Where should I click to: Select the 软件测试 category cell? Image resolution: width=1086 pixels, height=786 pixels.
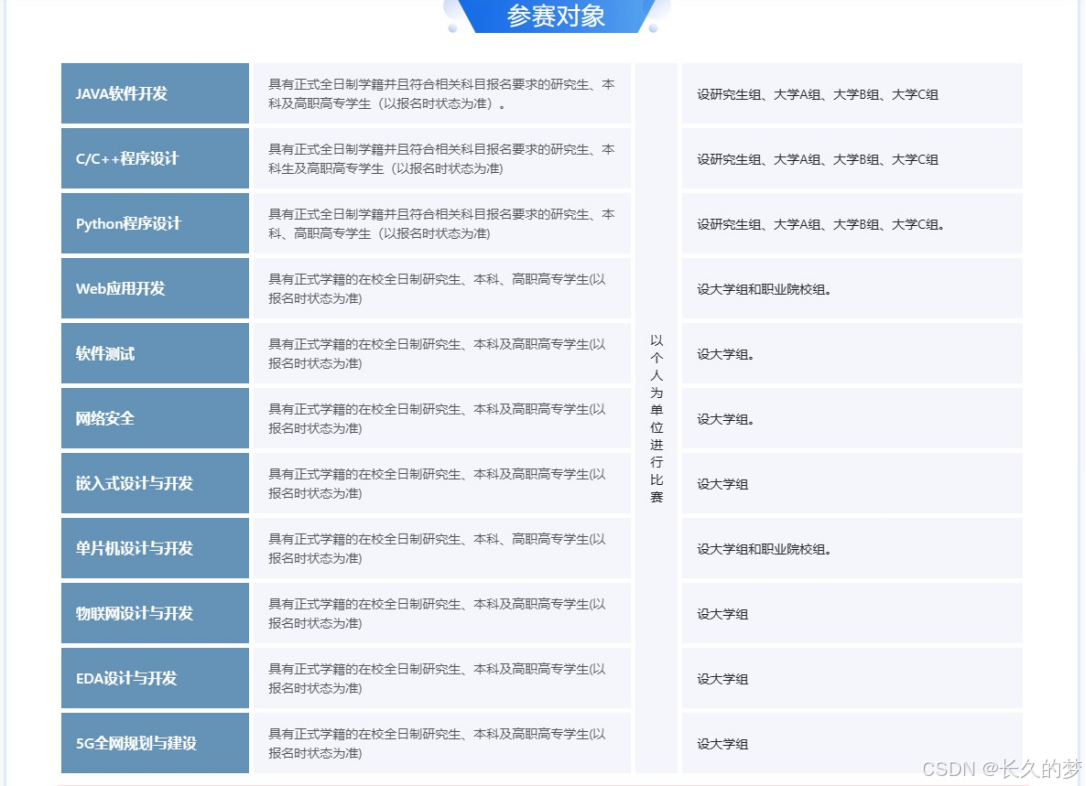[x=155, y=354]
